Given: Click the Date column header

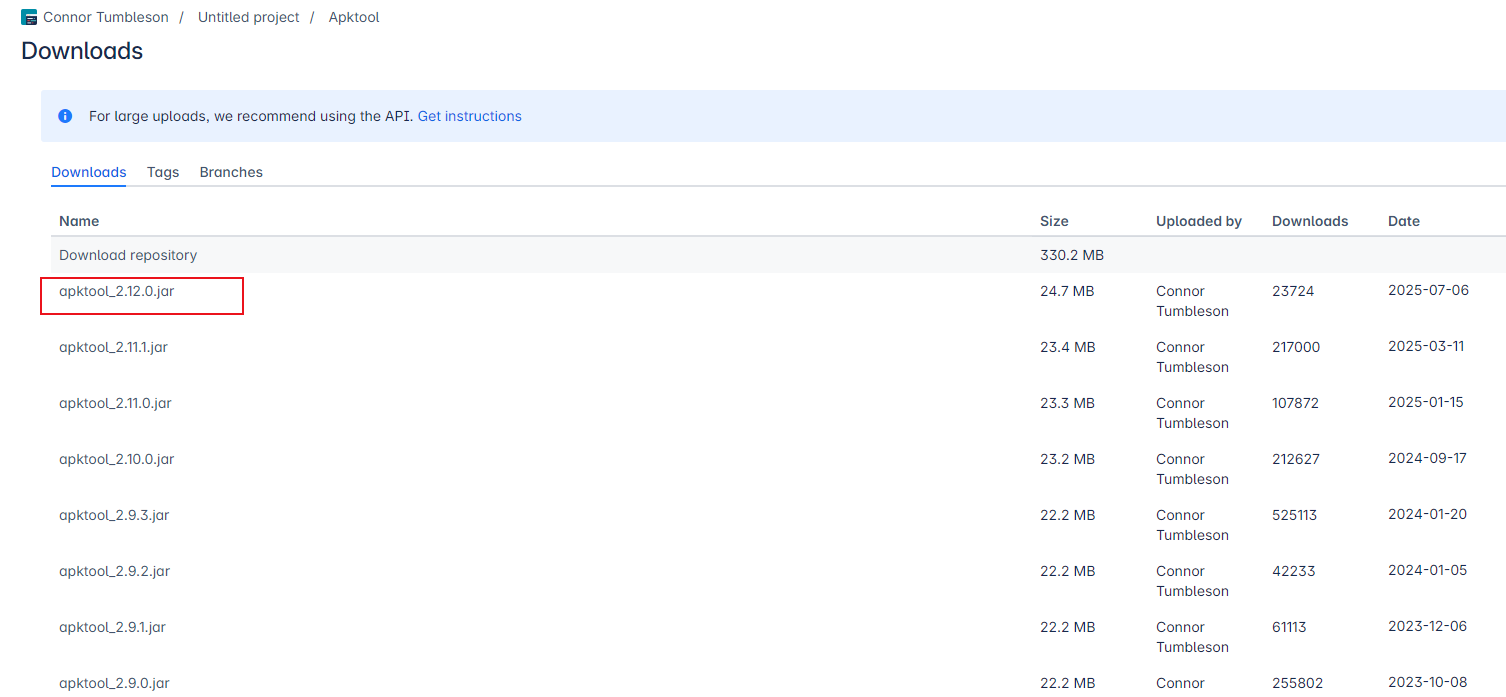Looking at the screenshot, I should [1404, 221].
